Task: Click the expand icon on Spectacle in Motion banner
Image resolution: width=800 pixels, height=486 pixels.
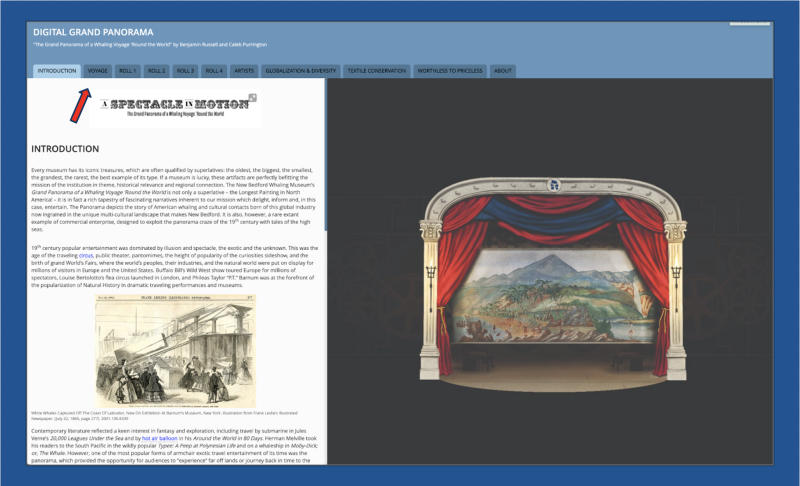Action: 252,97
